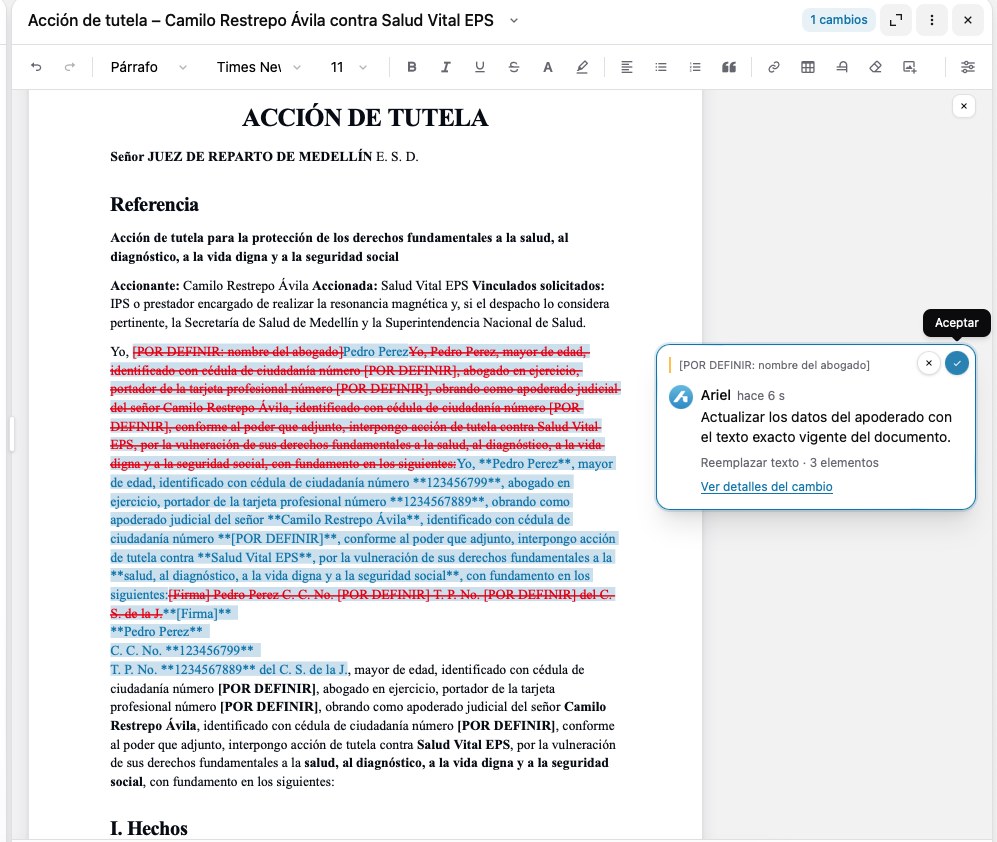
Task: Toggle underline formatting
Action: point(480,67)
